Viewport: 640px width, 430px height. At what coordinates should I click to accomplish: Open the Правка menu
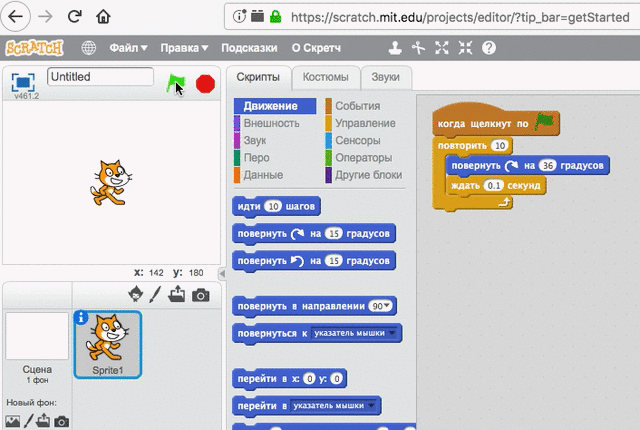(x=184, y=48)
